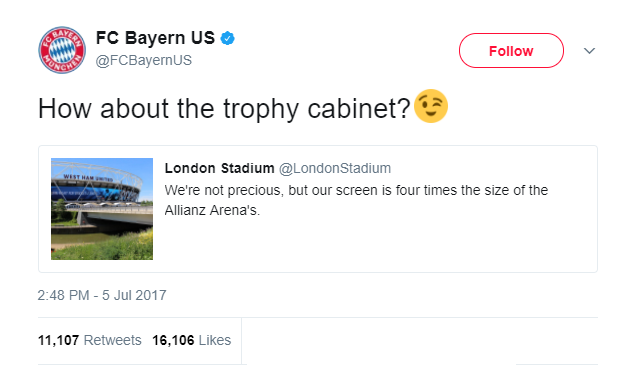
Task: Click the 5 Jul 2017 date text
Action: coord(134,295)
